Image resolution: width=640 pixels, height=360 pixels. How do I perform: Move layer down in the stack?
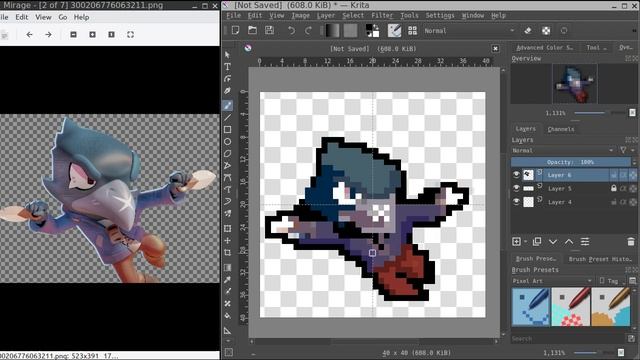point(553,242)
